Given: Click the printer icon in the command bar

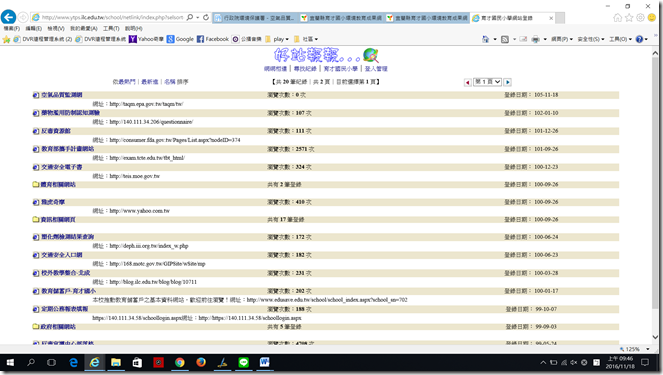Looking at the screenshot, I should coord(535,39).
